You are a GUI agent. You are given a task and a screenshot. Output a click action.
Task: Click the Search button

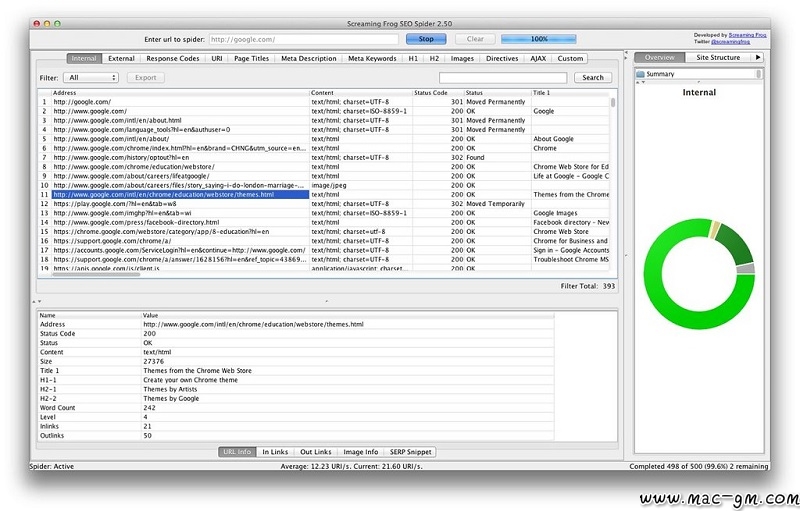(593, 78)
